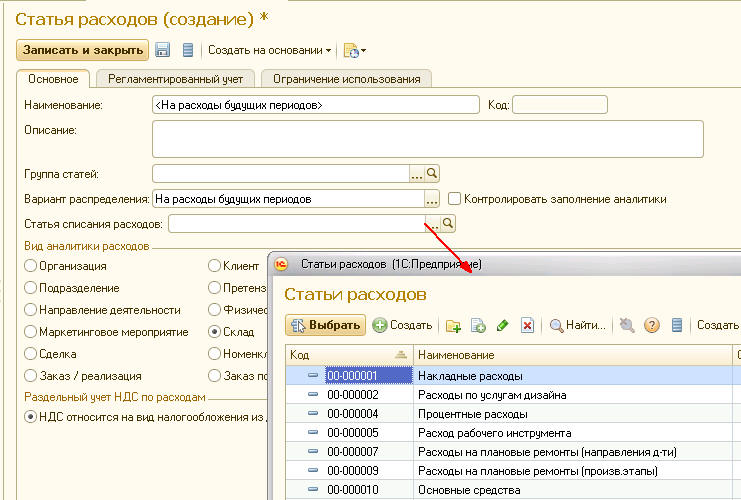Open the list icon next to save
Image resolution: width=741 pixels, height=500 pixels.
tap(188, 50)
